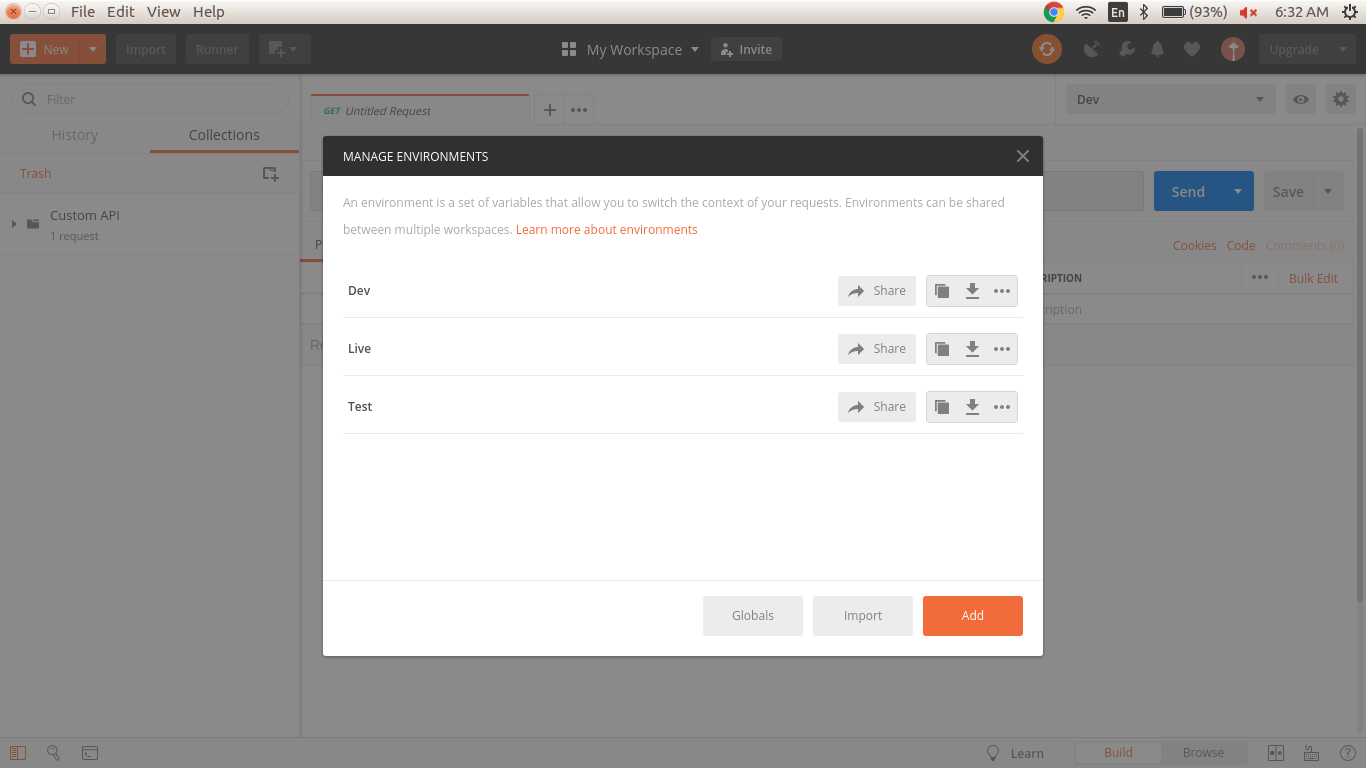Open keyboard shortcuts from status bar
The image size is (1366, 768).
pyautogui.click(x=1311, y=752)
